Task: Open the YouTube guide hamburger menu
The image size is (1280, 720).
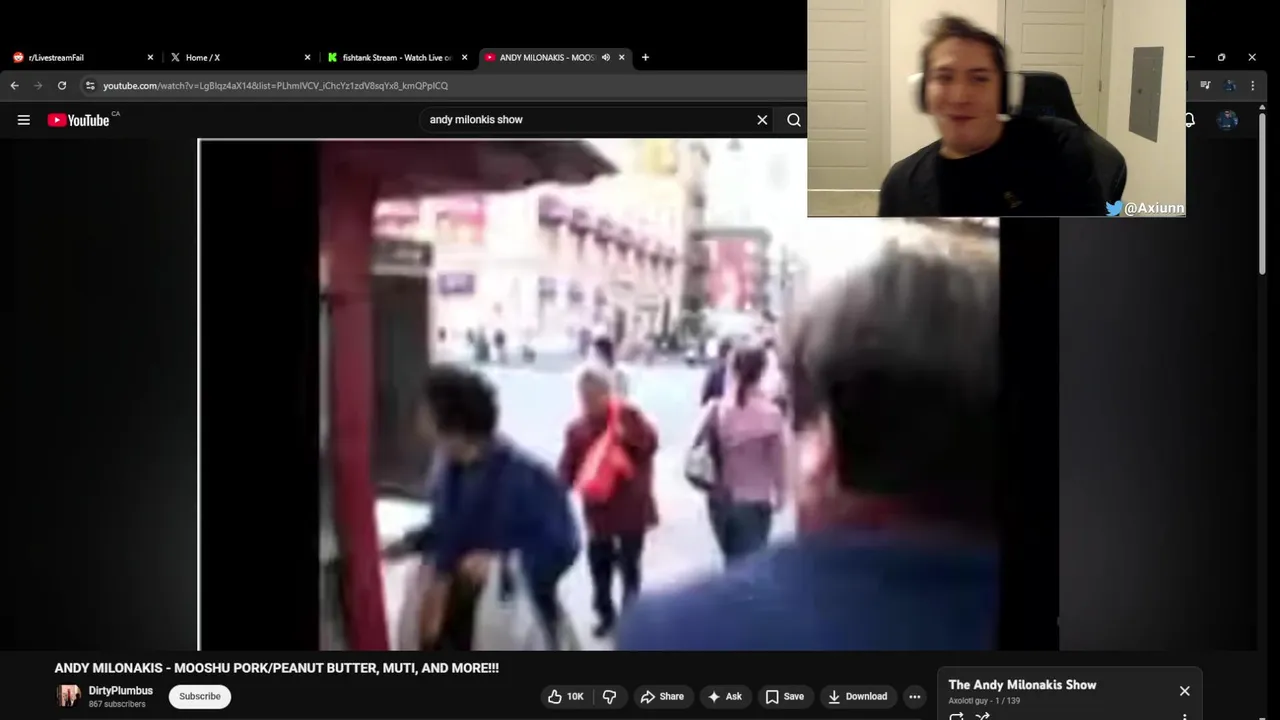Action: coord(23,120)
